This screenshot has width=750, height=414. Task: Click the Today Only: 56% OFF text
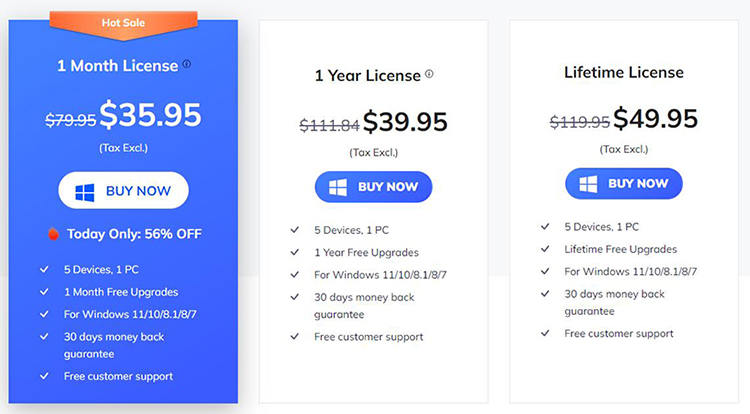(134, 234)
